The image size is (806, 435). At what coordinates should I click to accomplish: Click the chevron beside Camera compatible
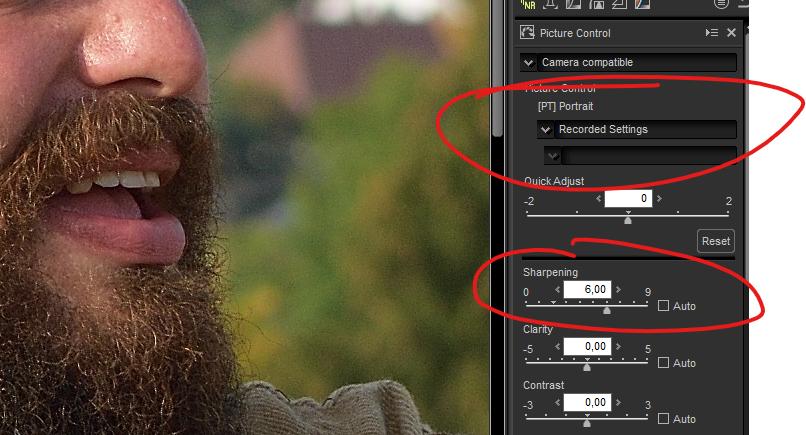(528, 63)
